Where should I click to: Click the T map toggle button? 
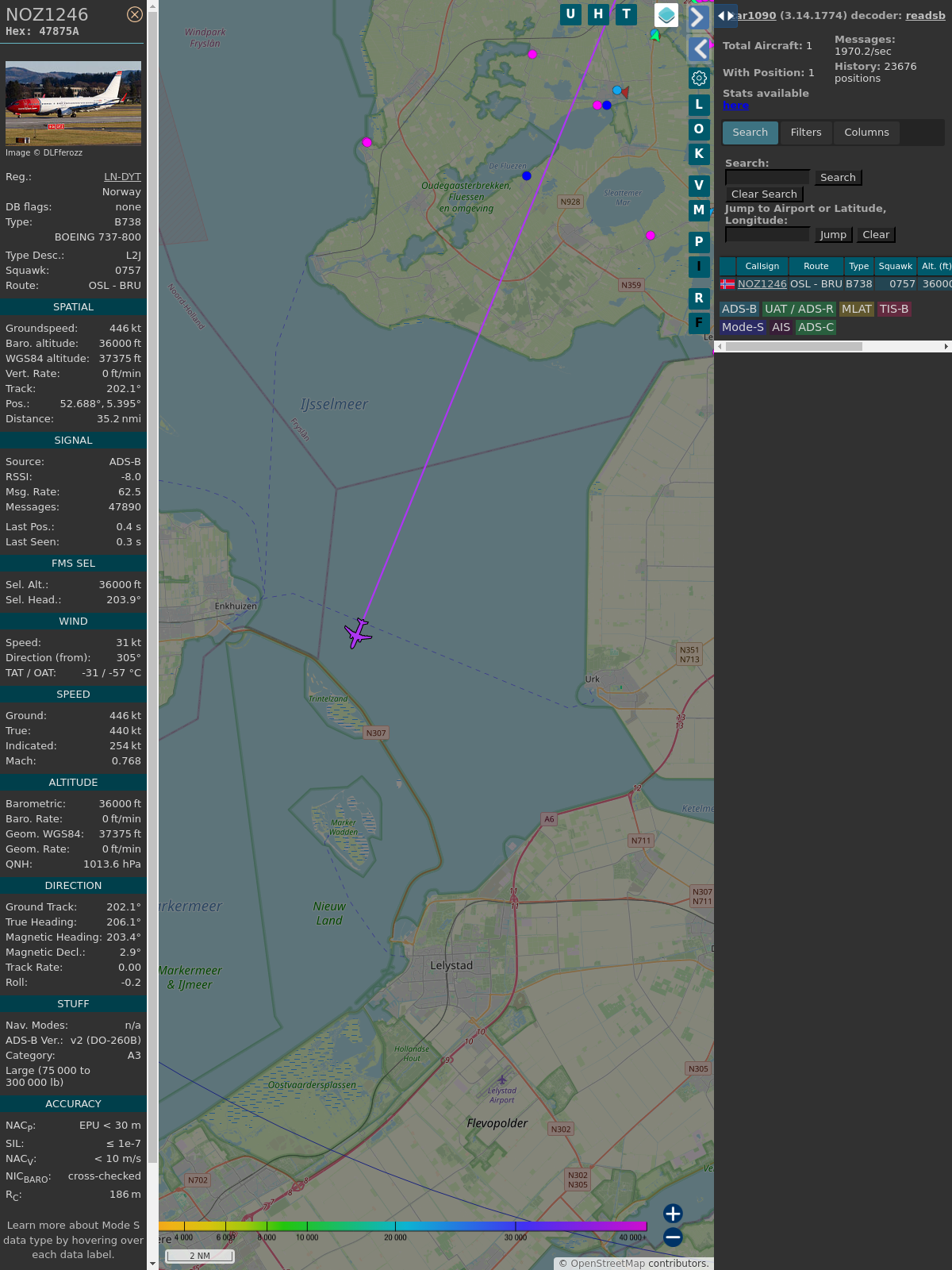click(x=627, y=14)
